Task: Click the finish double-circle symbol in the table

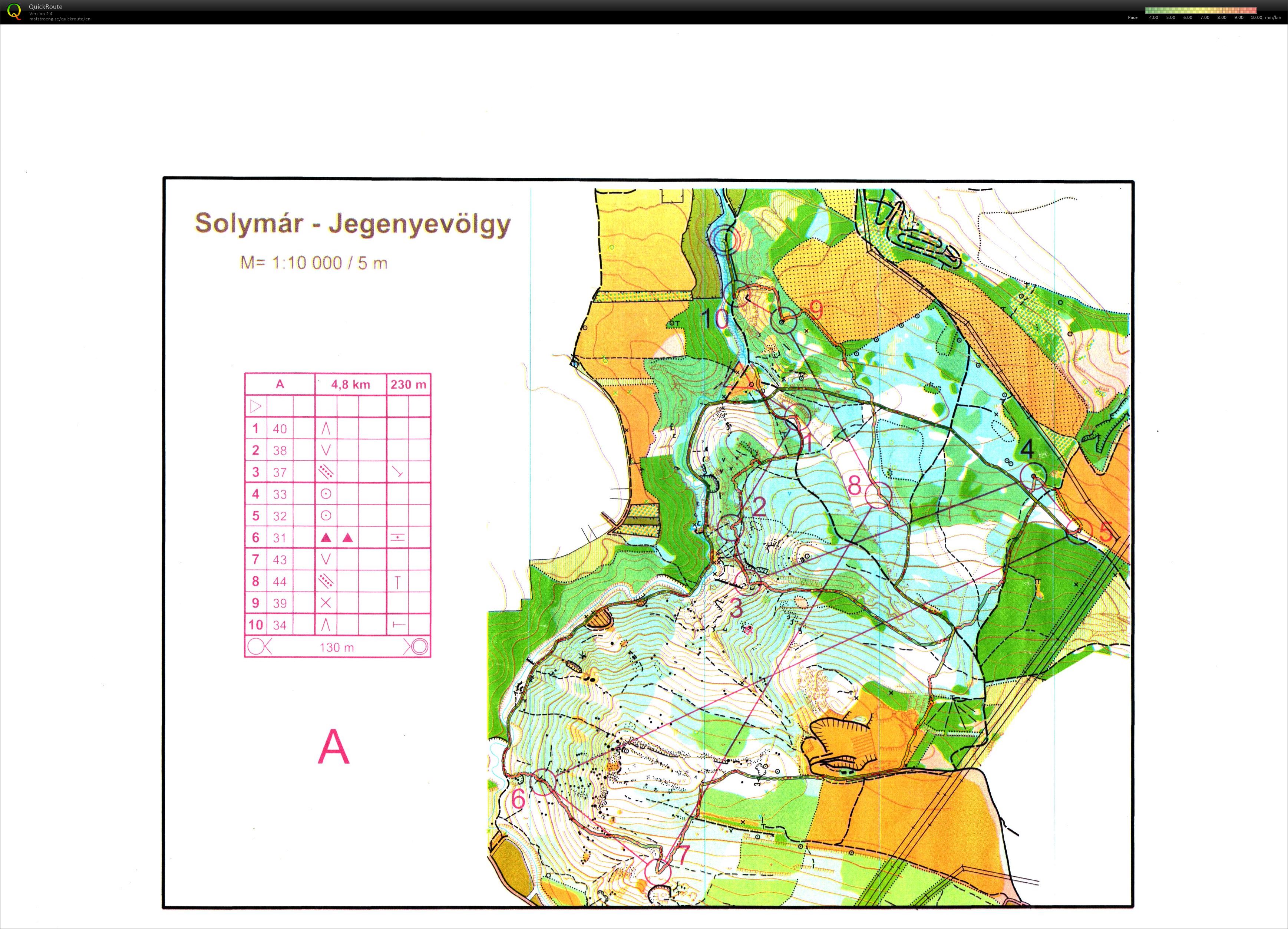Action: point(420,647)
